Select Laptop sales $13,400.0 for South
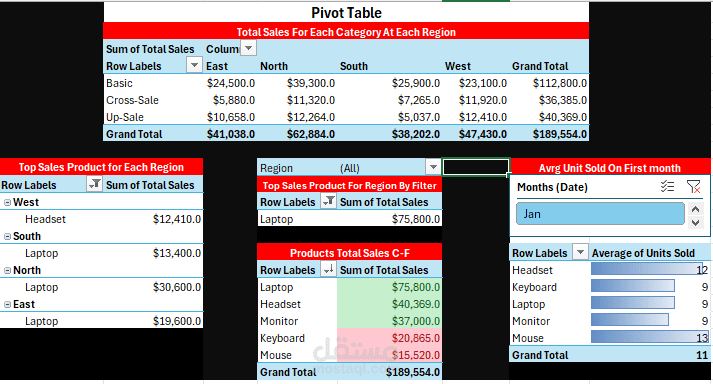Image resolution: width=713 pixels, height=384 pixels. [x=176, y=253]
